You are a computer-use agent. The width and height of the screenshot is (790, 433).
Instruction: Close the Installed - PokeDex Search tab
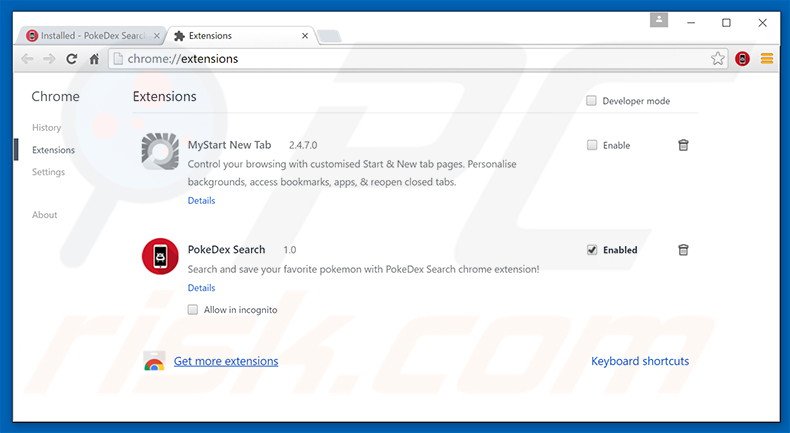pyautogui.click(x=157, y=36)
